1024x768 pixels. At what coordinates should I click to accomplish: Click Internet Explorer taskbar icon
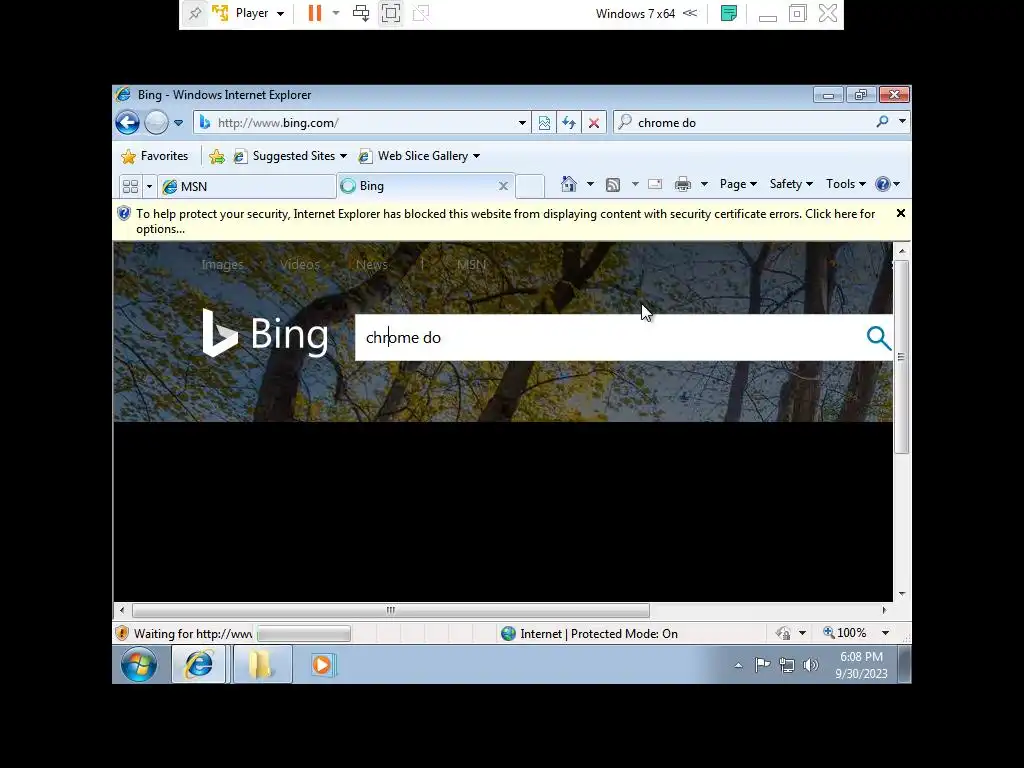pyautogui.click(x=199, y=665)
